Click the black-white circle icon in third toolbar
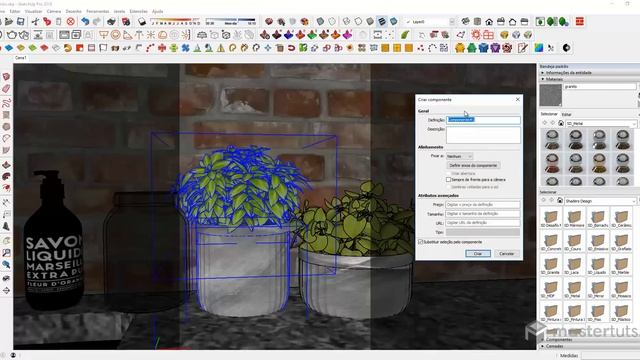Screen dimensions: 640x360 [567, 48]
